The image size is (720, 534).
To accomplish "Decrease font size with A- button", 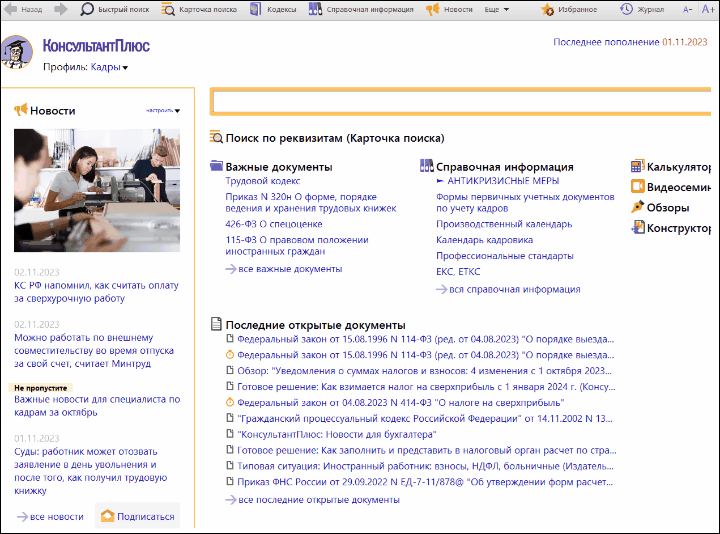I will tap(687, 9).
